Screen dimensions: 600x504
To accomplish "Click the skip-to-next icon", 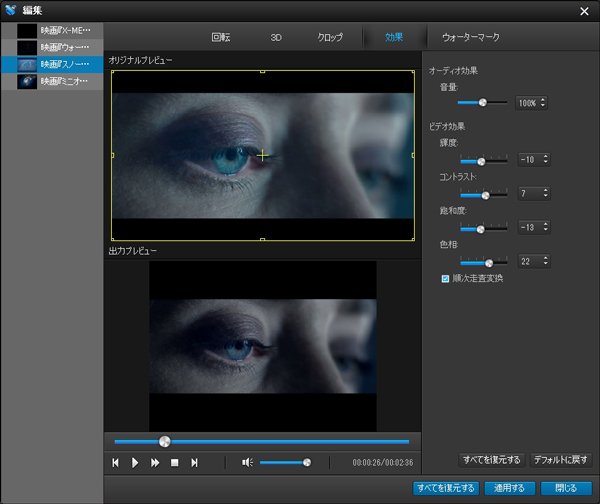I will click(x=194, y=462).
